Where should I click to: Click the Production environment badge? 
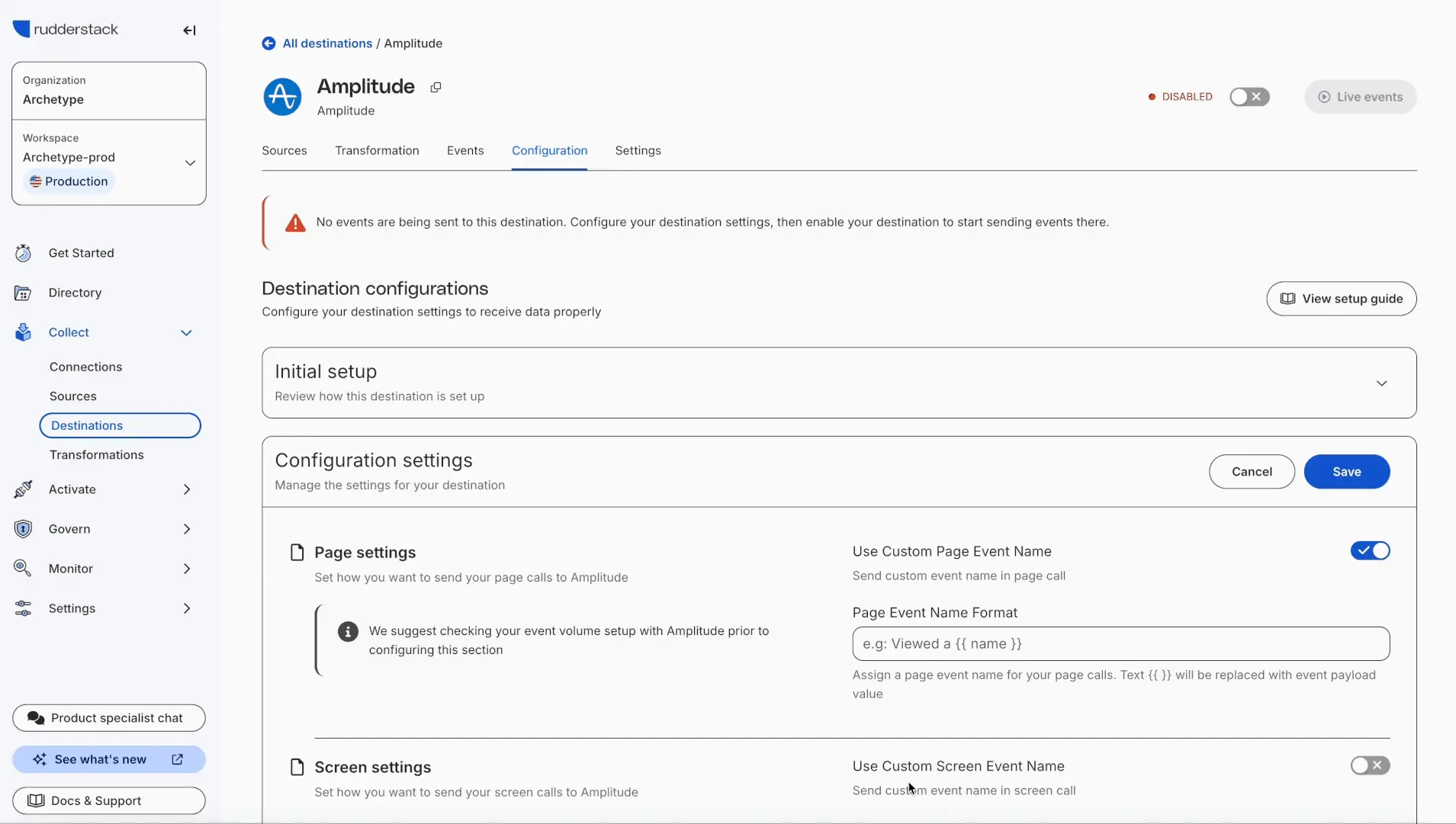click(x=69, y=181)
